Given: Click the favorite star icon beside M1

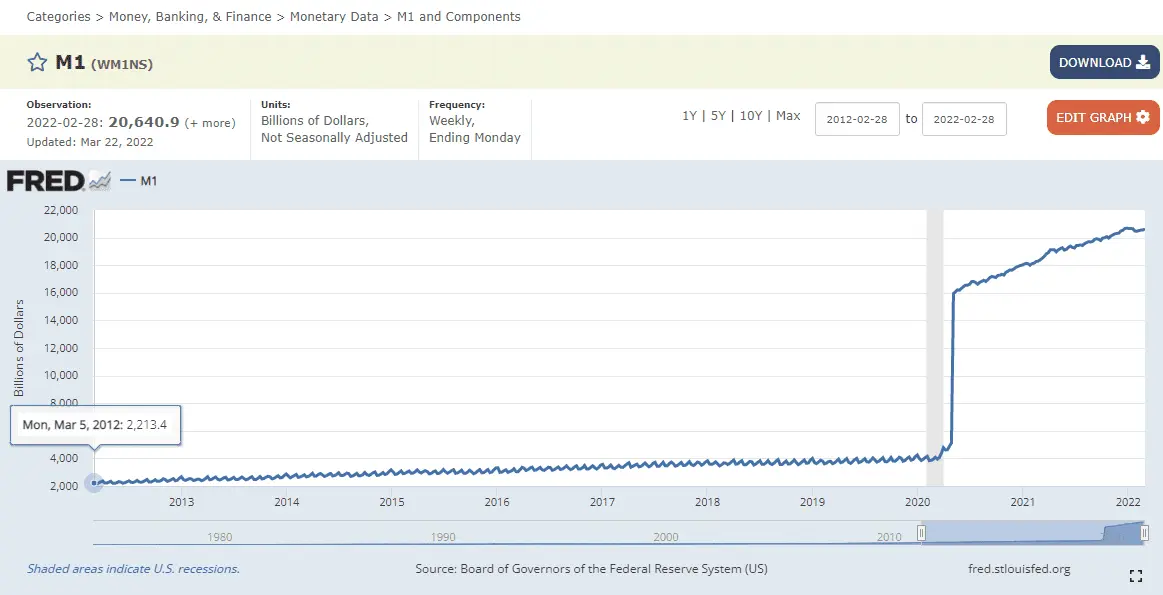Looking at the screenshot, I should [x=37, y=63].
